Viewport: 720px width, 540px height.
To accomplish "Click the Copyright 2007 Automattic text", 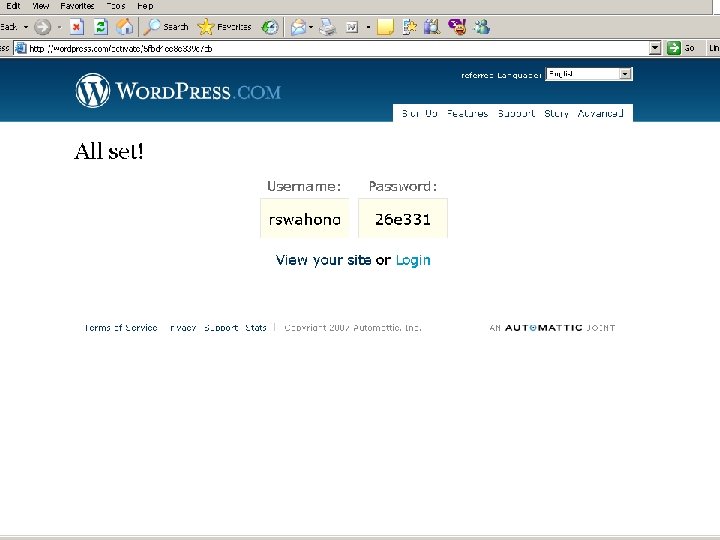I will (x=353, y=328).
